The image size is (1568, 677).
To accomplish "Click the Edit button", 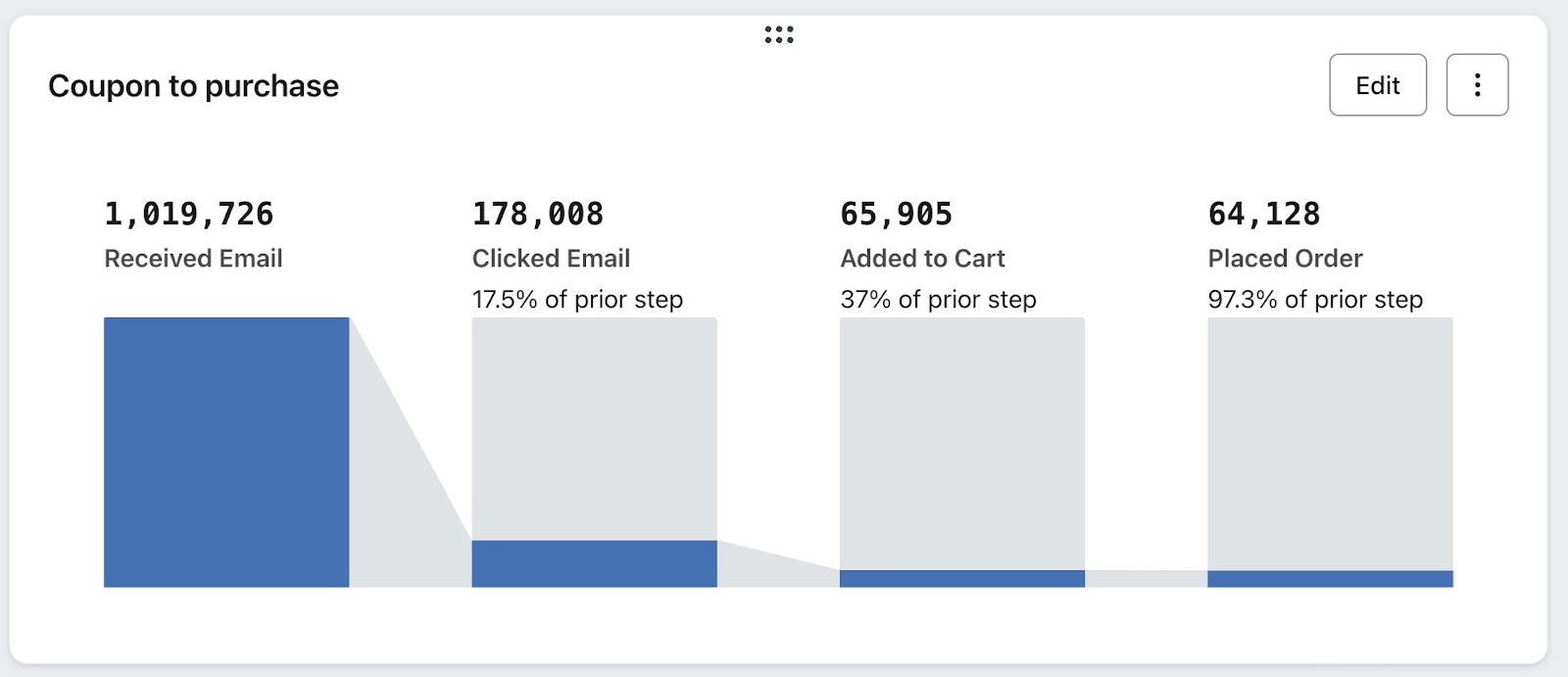I will pos(1377,85).
